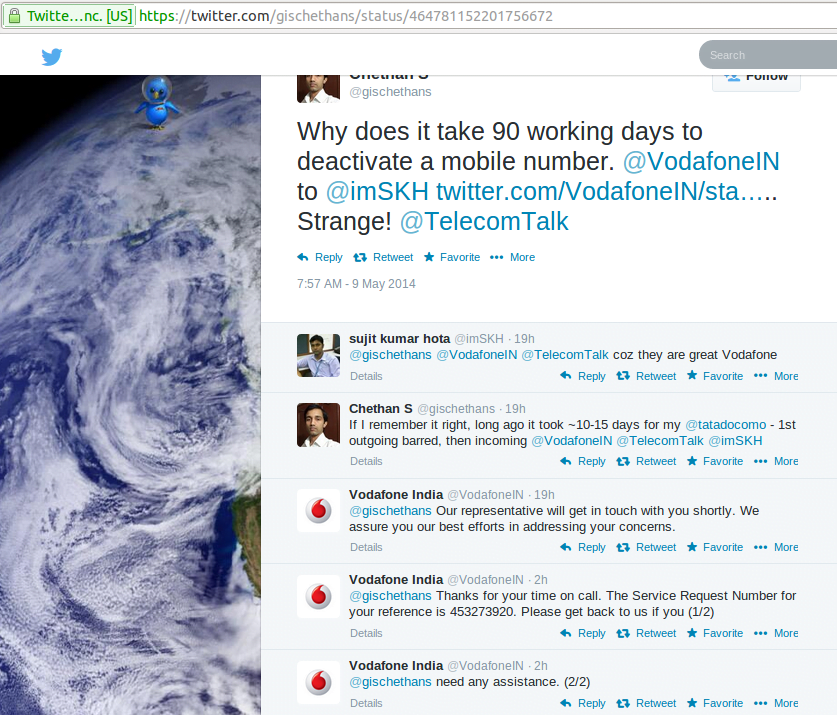Retweet the Service Request Number tweet
The width and height of the screenshot is (837, 715).
click(x=646, y=633)
